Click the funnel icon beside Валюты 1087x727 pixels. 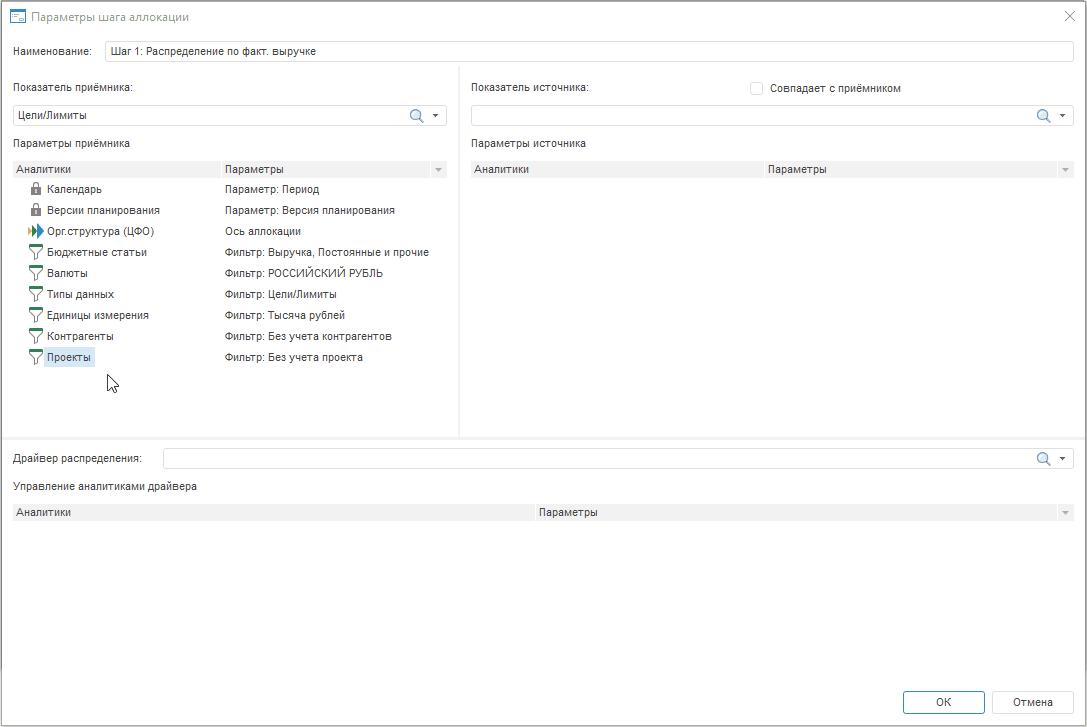click(x=36, y=273)
